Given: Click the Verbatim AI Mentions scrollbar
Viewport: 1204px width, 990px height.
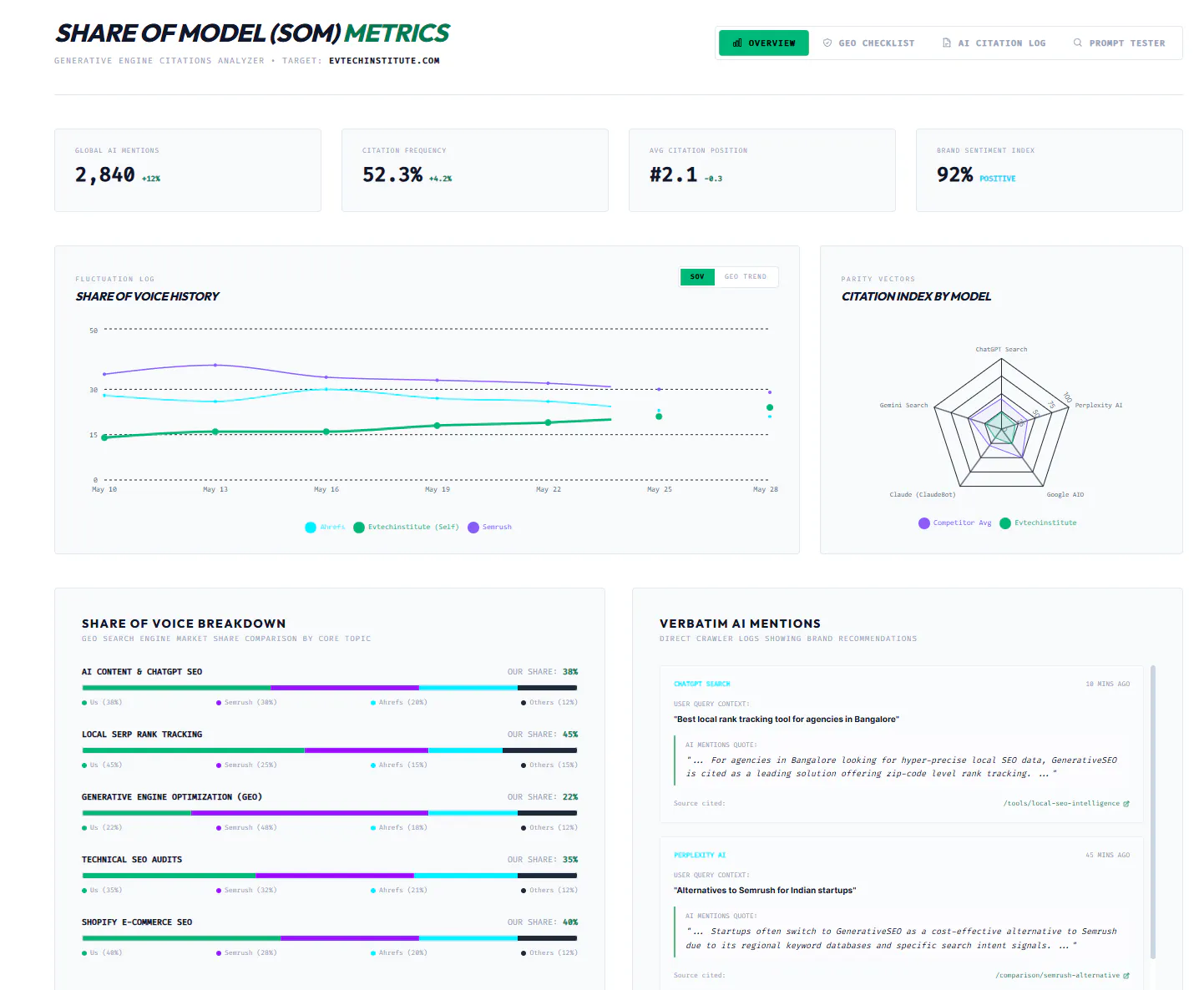Looking at the screenshot, I should coord(1153,811).
